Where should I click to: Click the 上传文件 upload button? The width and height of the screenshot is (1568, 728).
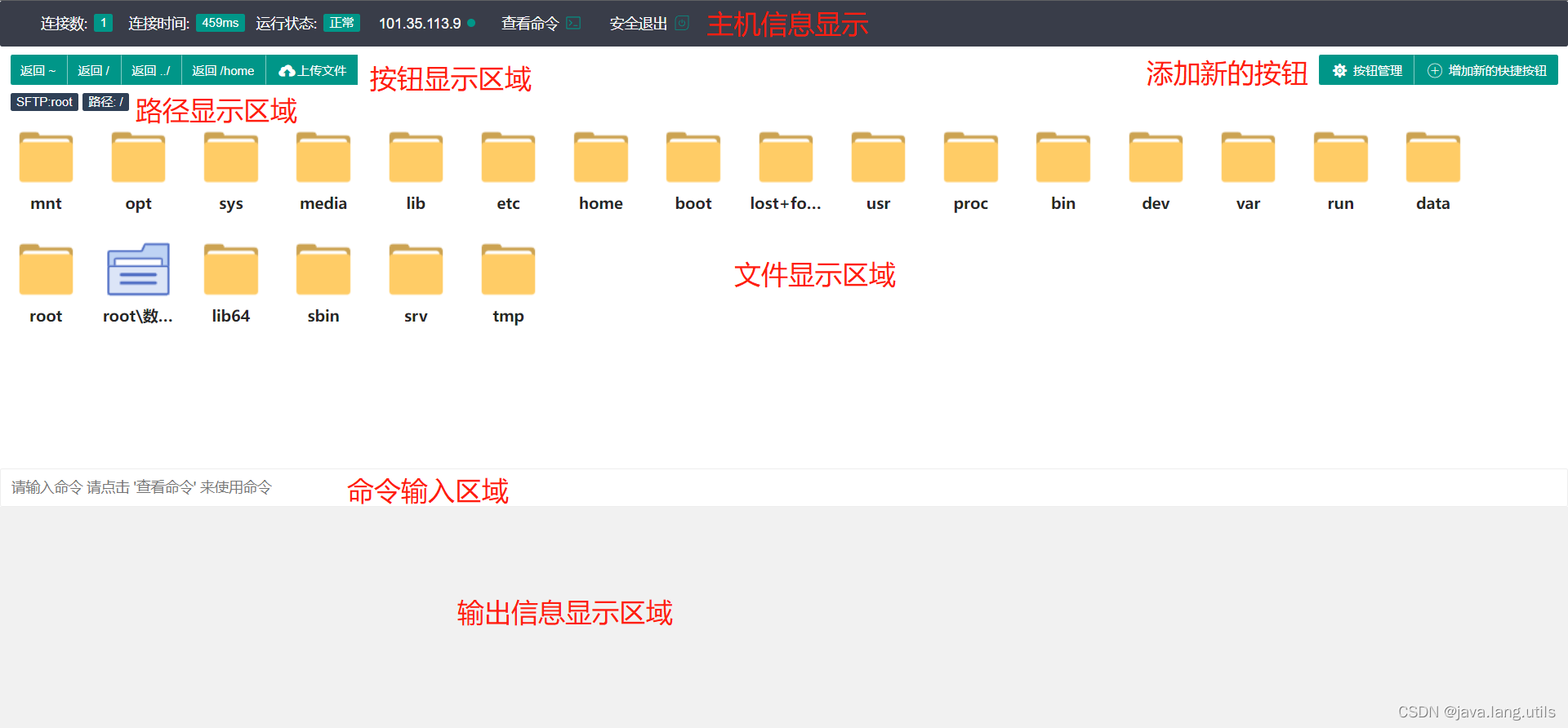tap(312, 70)
